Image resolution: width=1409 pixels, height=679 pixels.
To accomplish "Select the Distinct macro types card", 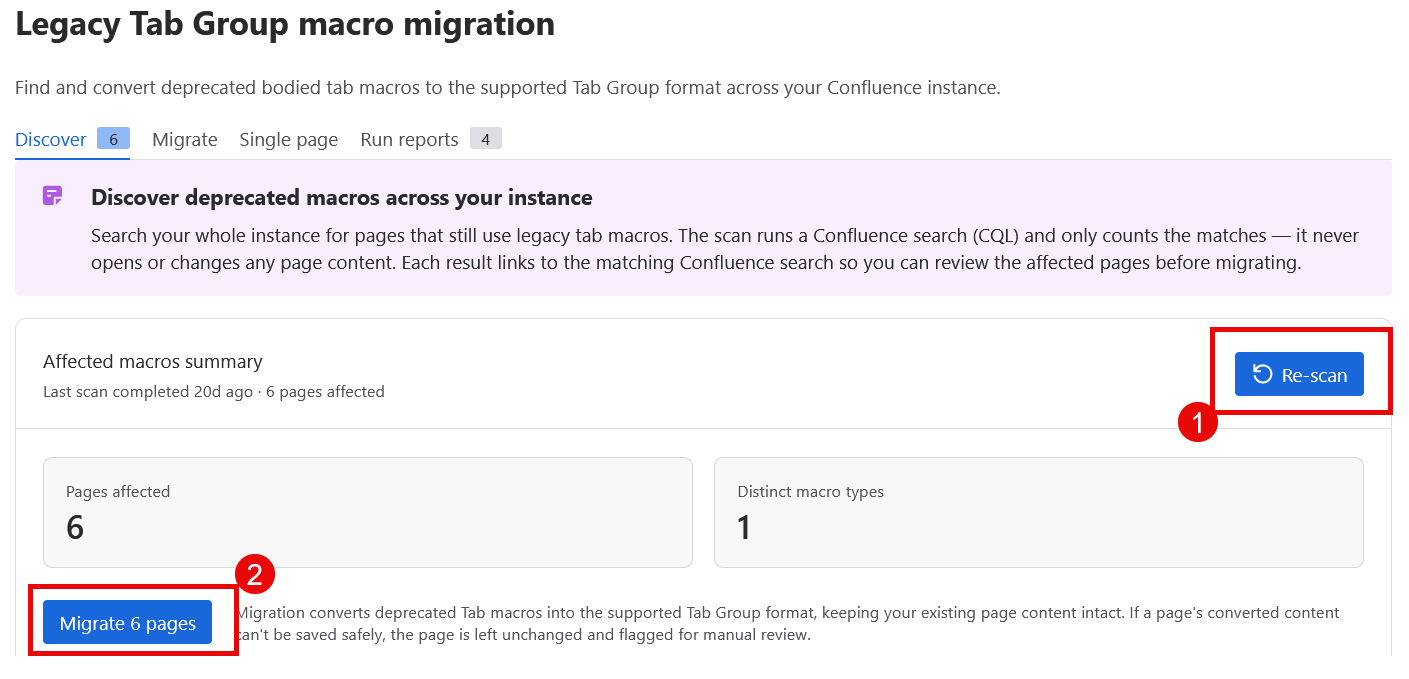I will click(1039, 513).
